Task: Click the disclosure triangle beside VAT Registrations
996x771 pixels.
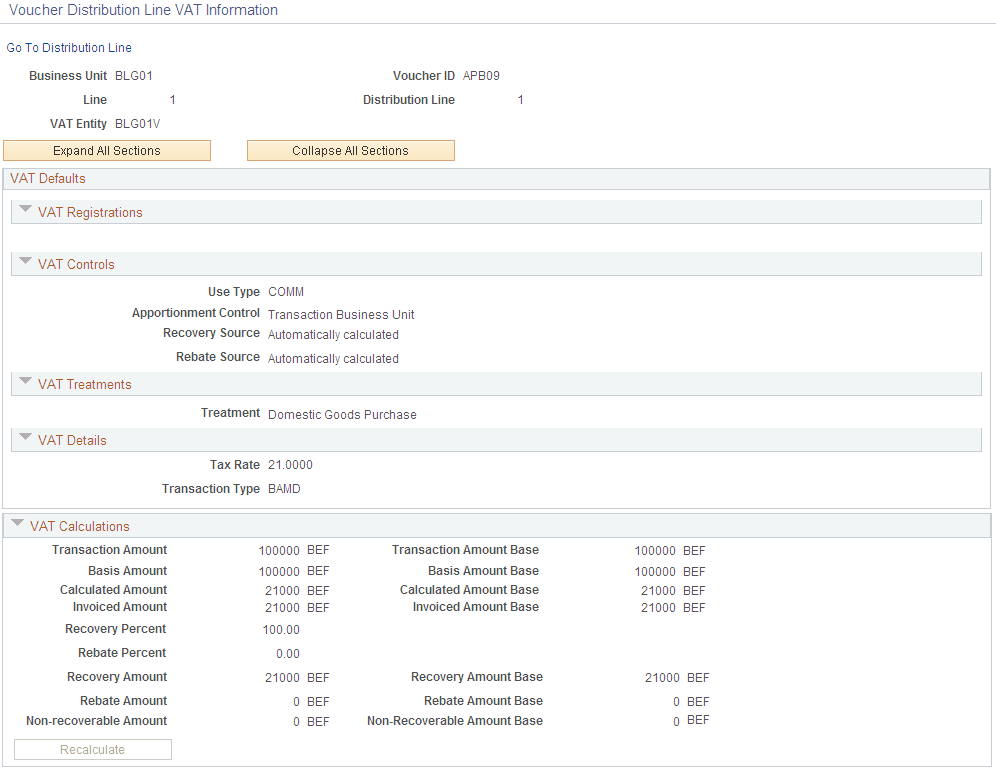Action: coord(25,211)
